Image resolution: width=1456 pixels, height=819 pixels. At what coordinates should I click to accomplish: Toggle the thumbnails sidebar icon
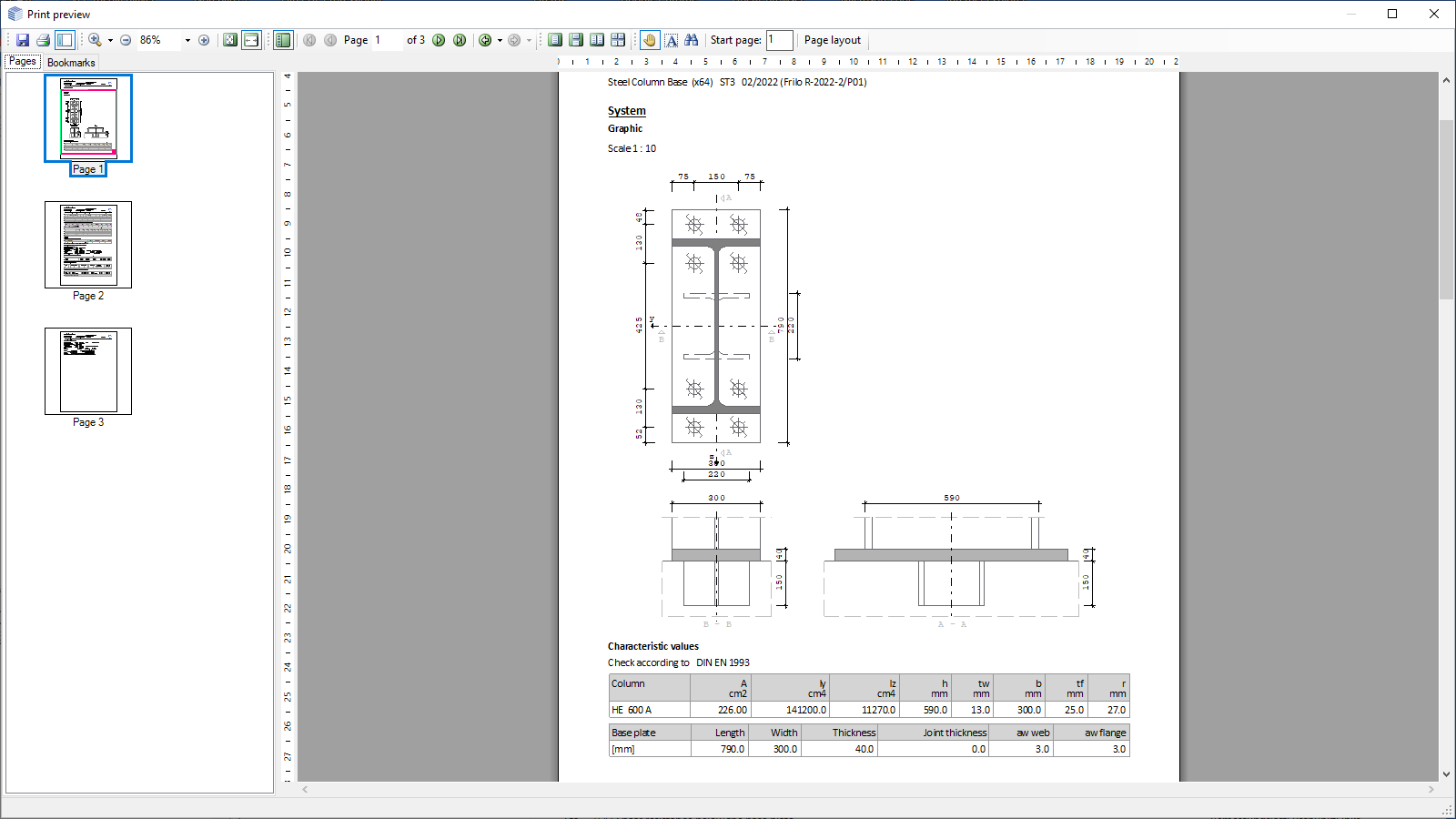(x=283, y=40)
